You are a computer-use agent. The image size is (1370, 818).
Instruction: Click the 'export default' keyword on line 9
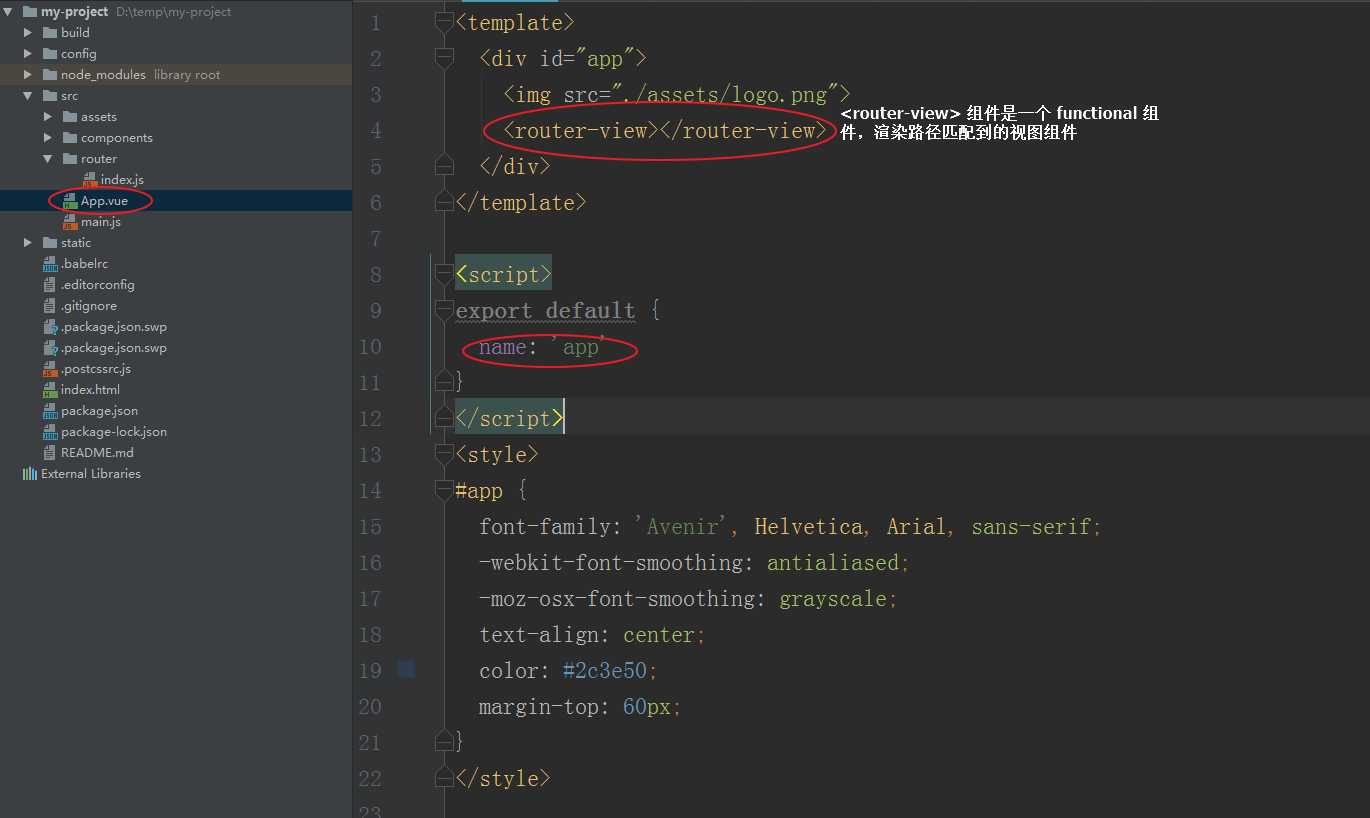click(x=545, y=311)
